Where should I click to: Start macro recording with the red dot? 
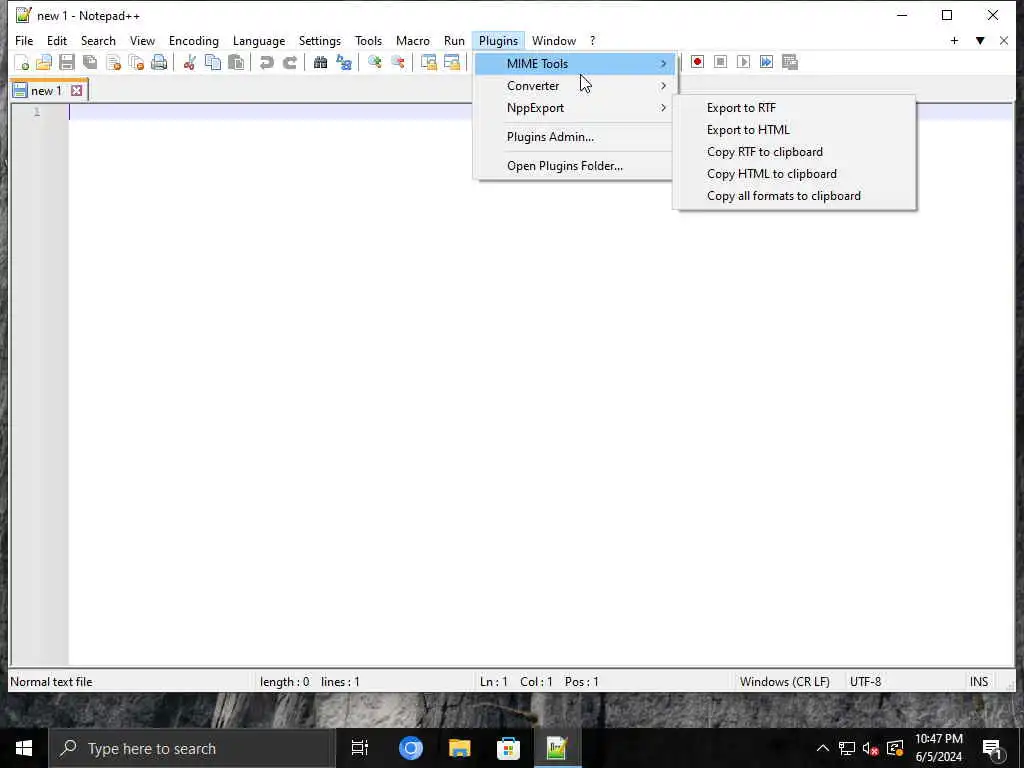click(x=697, y=62)
